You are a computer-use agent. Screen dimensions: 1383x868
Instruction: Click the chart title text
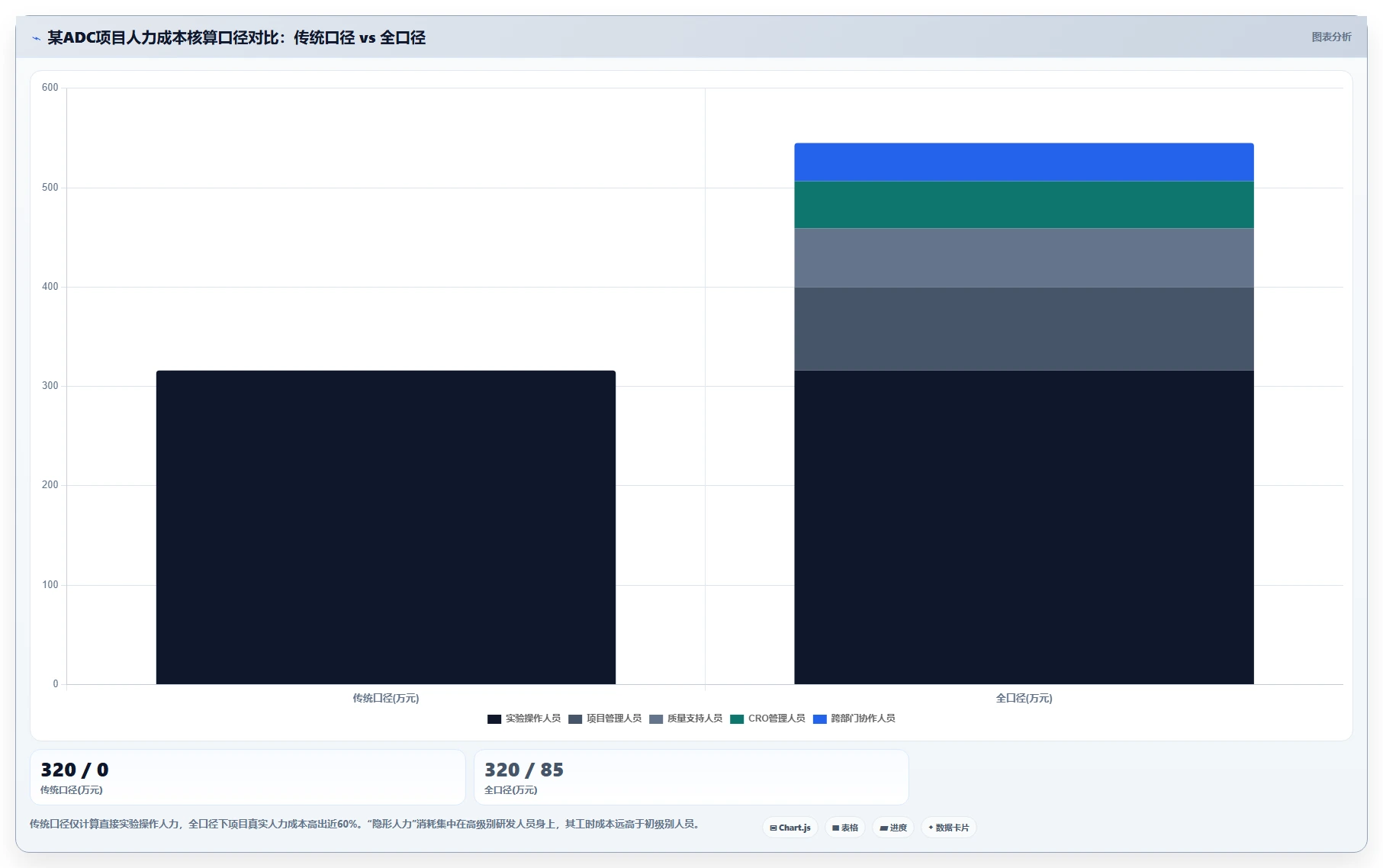click(x=236, y=37)
